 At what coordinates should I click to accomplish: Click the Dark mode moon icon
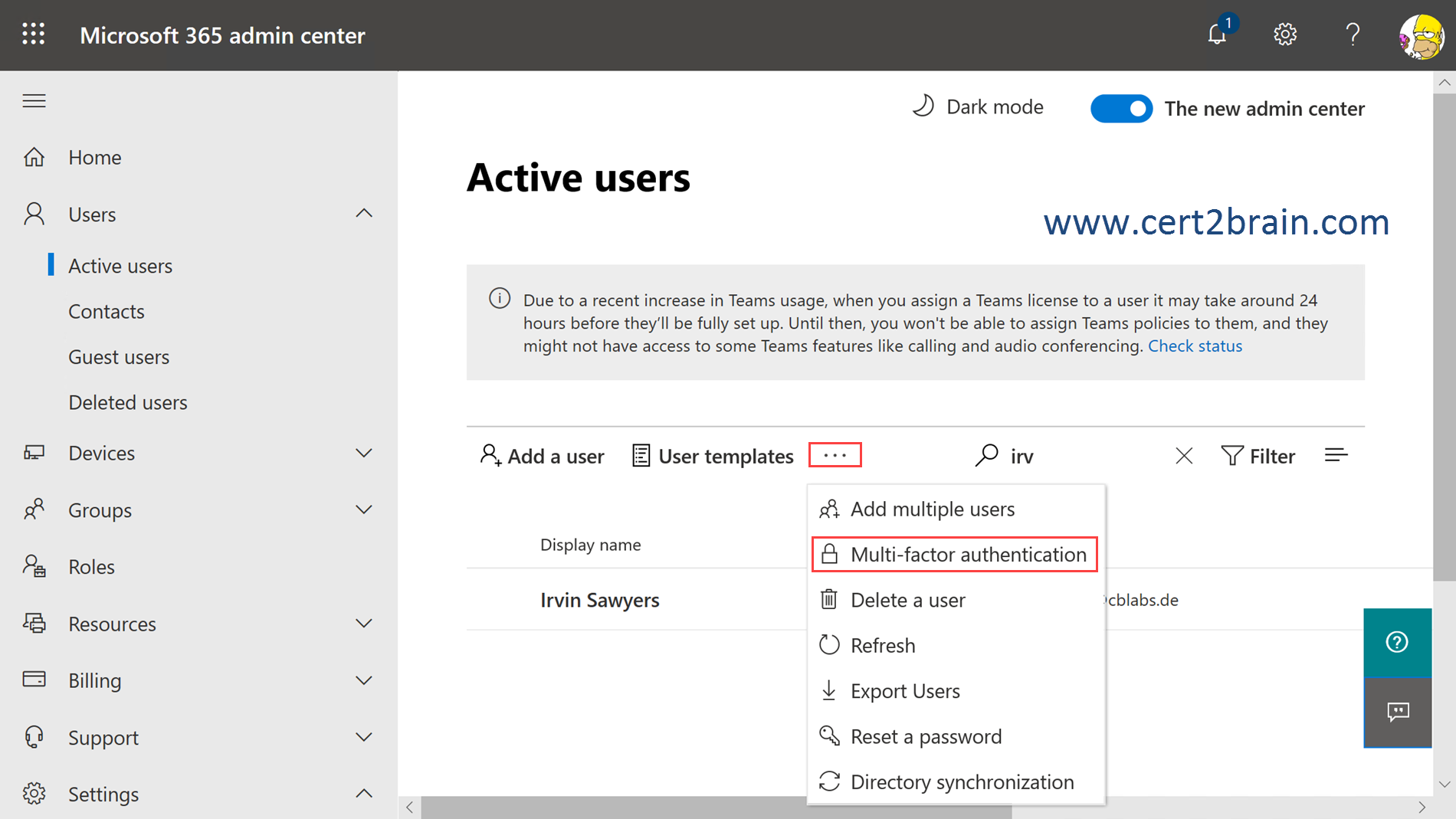[x=923, y=106]
